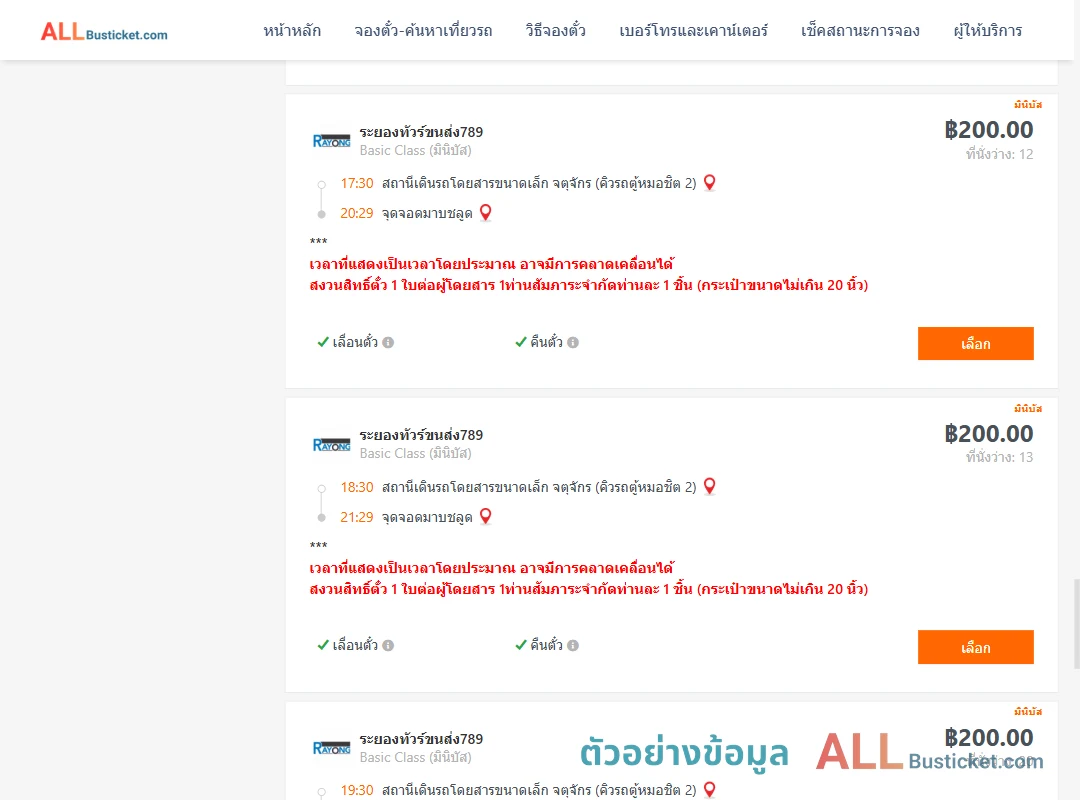Click Basic Class (มินิบัส) on 18:30 trip

[x=415, y=453]
